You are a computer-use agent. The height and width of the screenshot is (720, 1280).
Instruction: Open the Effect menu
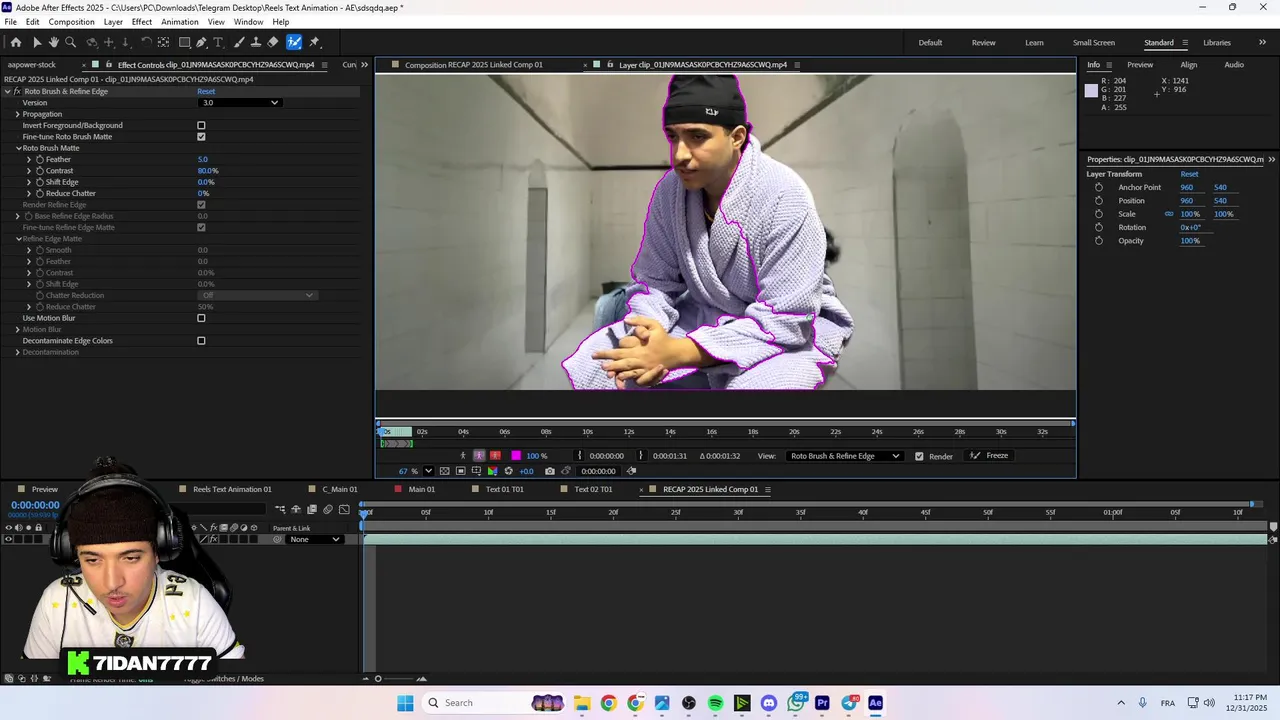point(141,22)
